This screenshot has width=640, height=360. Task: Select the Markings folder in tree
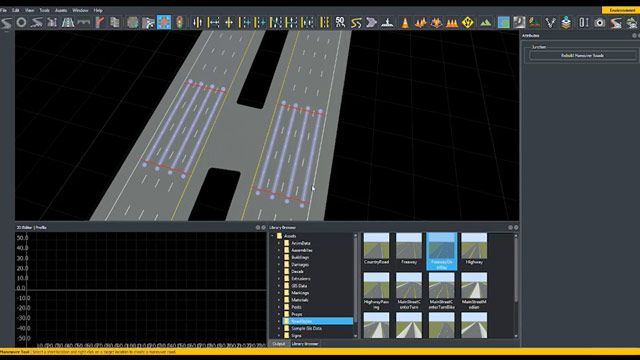(x=300, y=293)
